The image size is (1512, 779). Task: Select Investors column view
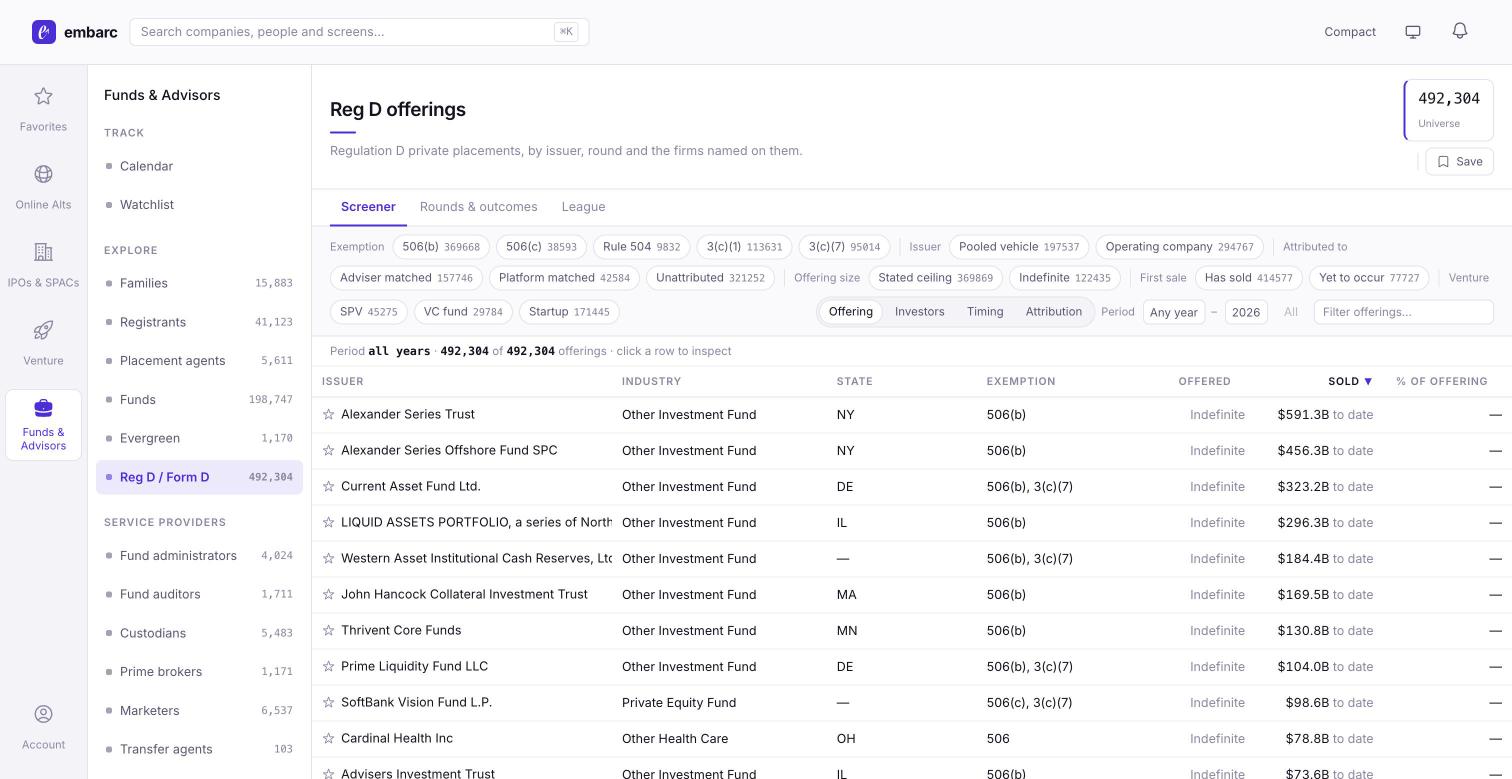click(920, 312)
